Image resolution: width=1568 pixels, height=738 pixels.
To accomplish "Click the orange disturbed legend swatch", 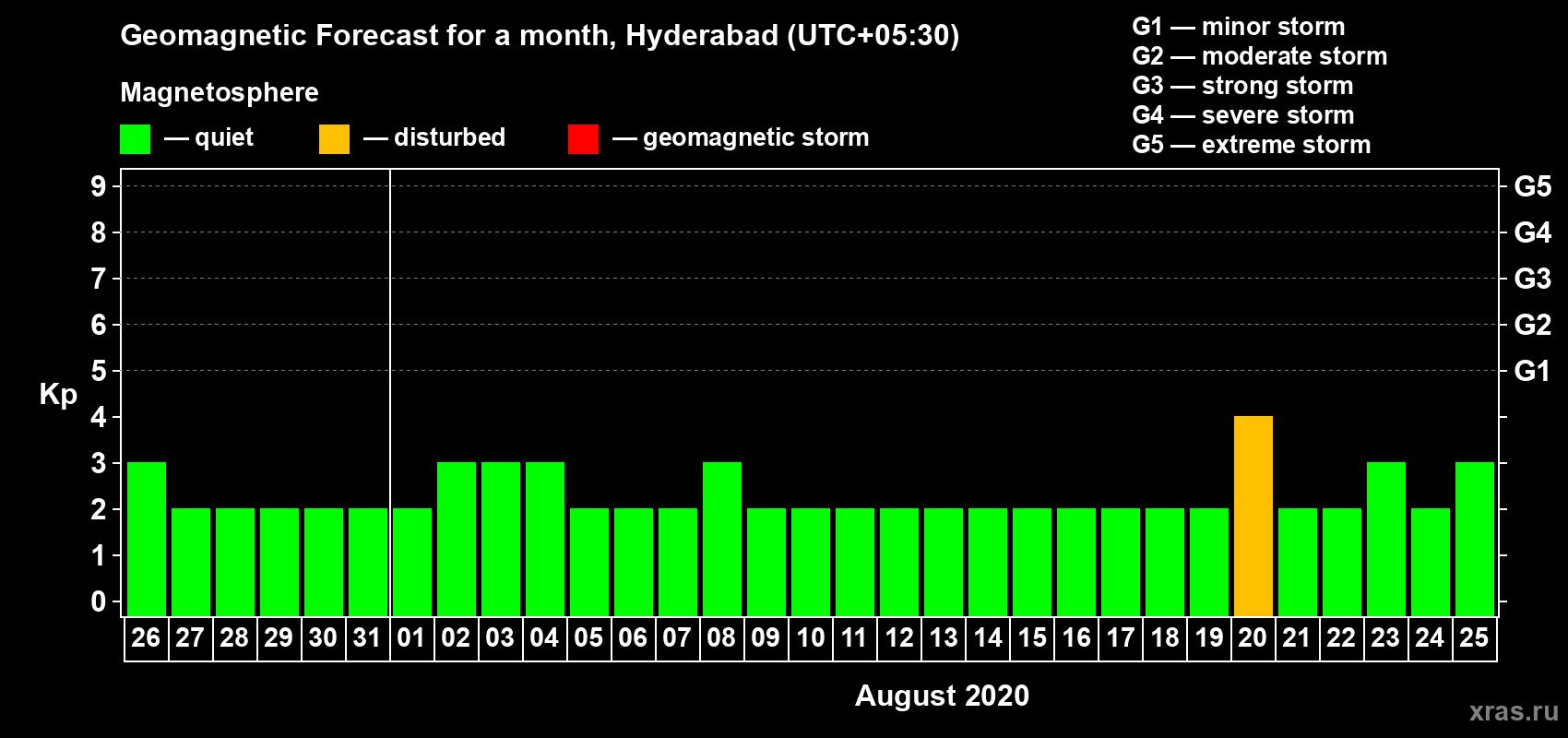I will pos(334,139).
